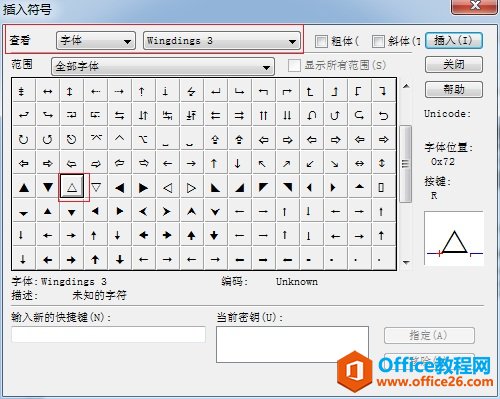The image size is (500, 399).
Task: Open help with the 帮助 button
Action: [x=454, y=89]
